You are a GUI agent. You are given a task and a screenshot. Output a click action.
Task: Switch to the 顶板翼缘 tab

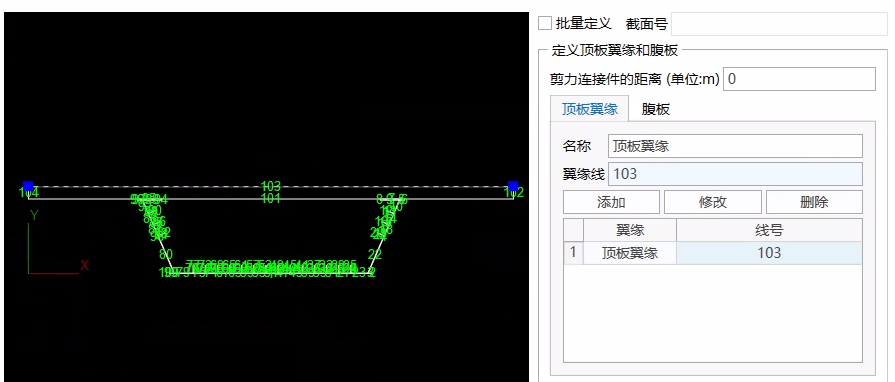pos(590,109)
